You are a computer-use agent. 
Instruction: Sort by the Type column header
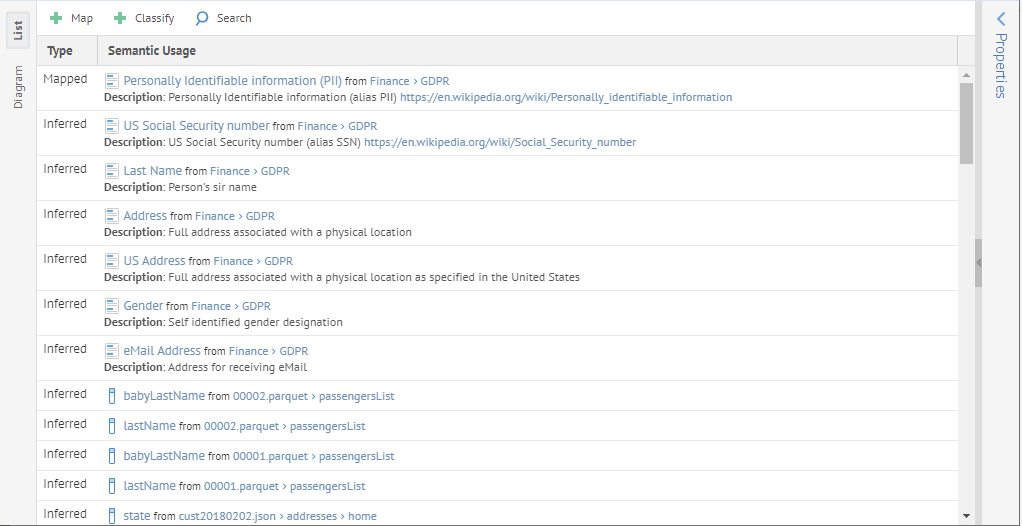point(60,51)
